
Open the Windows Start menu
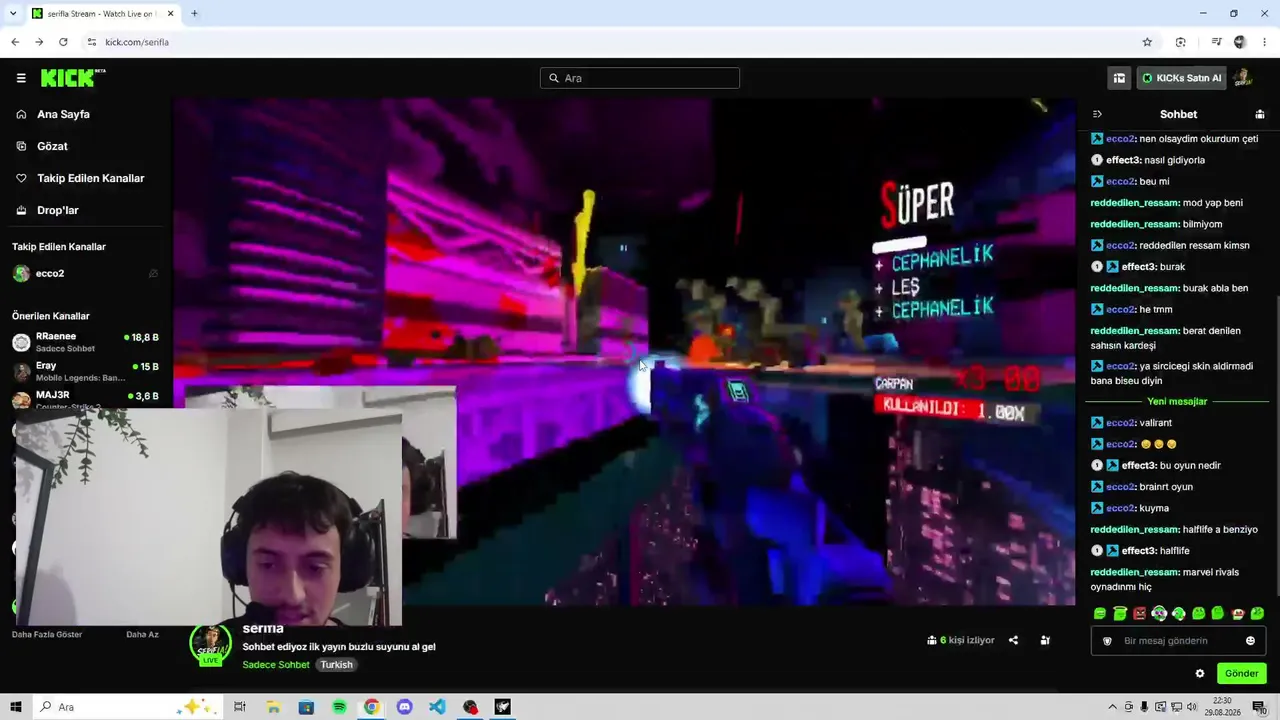(x=16, y=707)
